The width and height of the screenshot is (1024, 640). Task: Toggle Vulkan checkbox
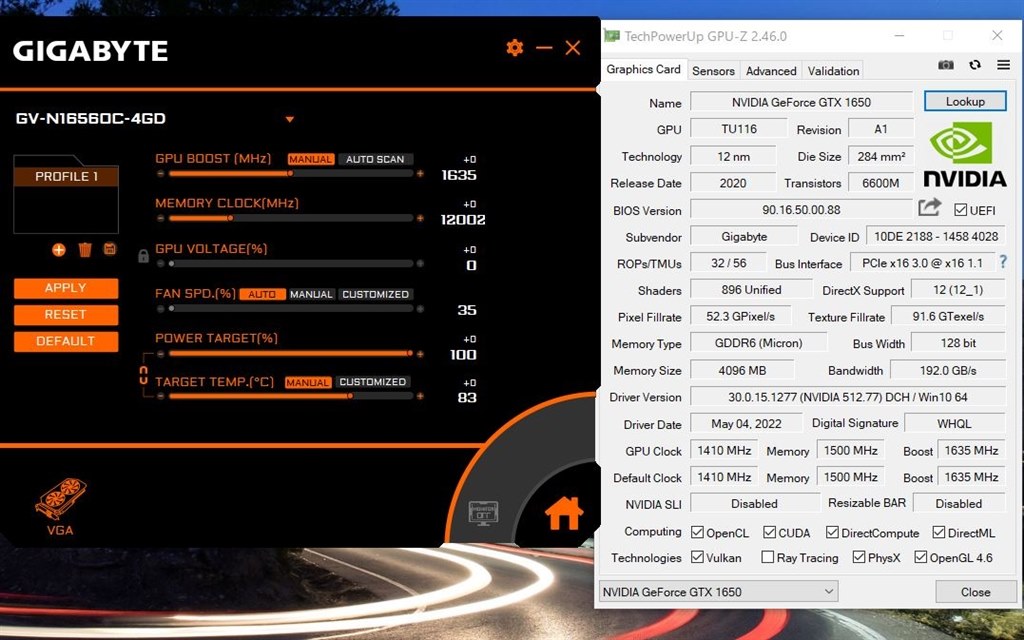point(697,557)
